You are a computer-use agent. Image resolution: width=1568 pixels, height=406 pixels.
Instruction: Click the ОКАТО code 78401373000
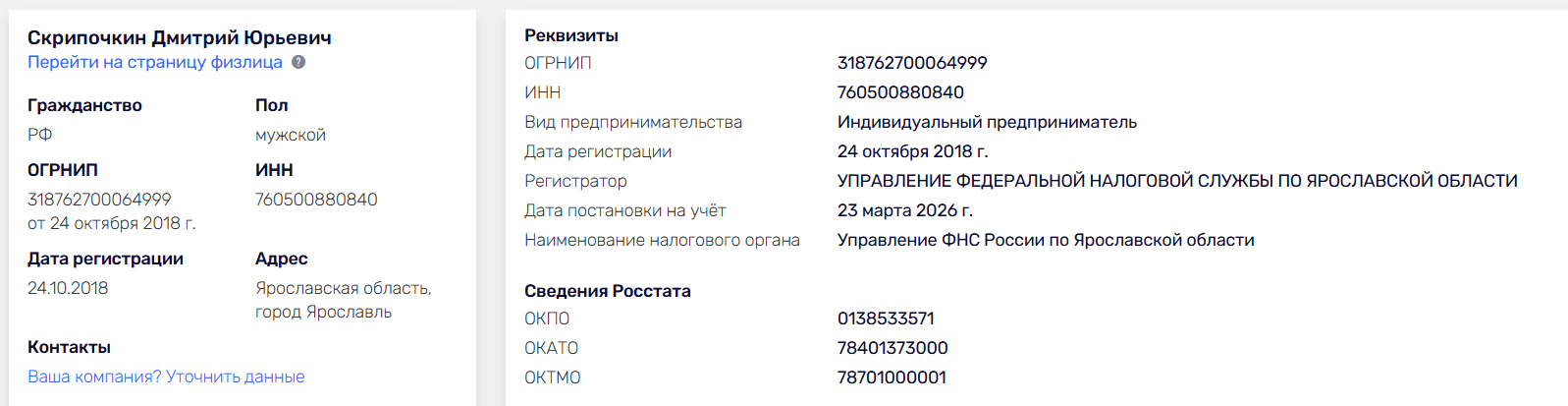[x=892, y=348]
